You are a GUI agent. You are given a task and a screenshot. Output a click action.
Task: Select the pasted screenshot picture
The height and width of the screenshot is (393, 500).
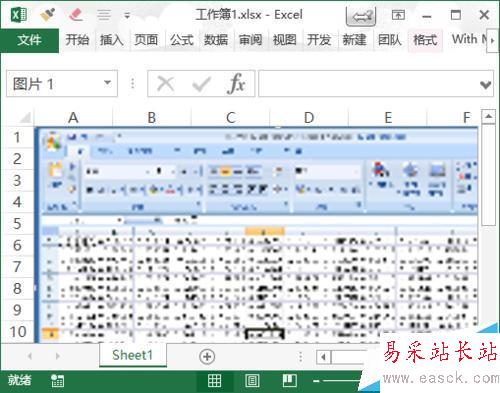pos(257,235)
